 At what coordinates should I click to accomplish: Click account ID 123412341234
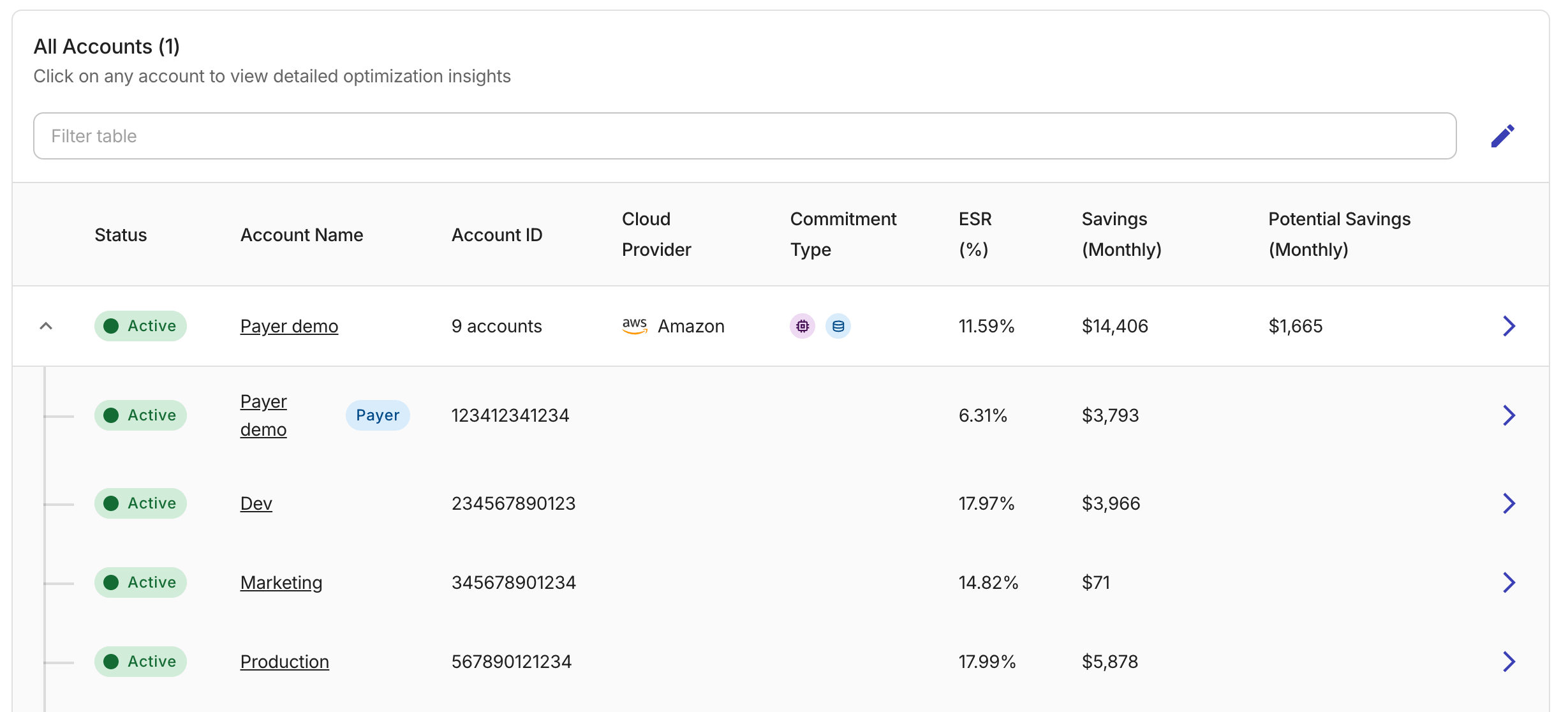[510, 415]
